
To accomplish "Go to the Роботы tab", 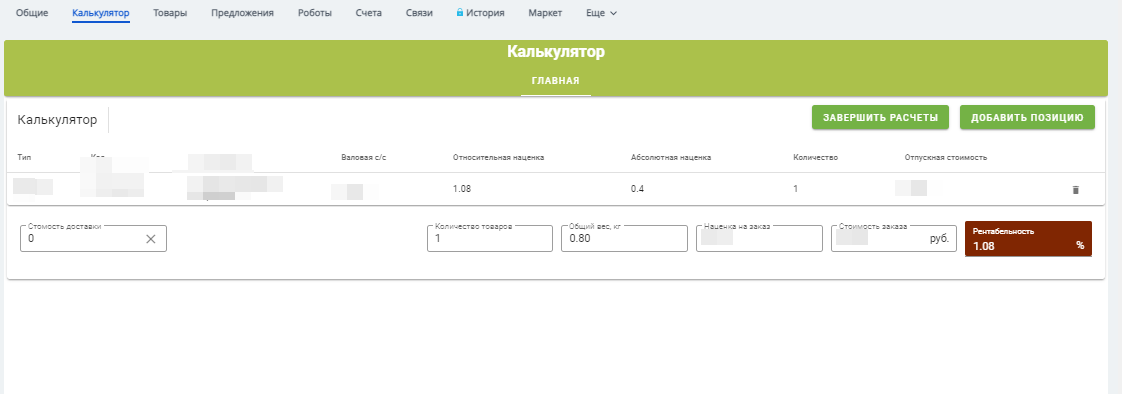I will click(x=315, y=13).
